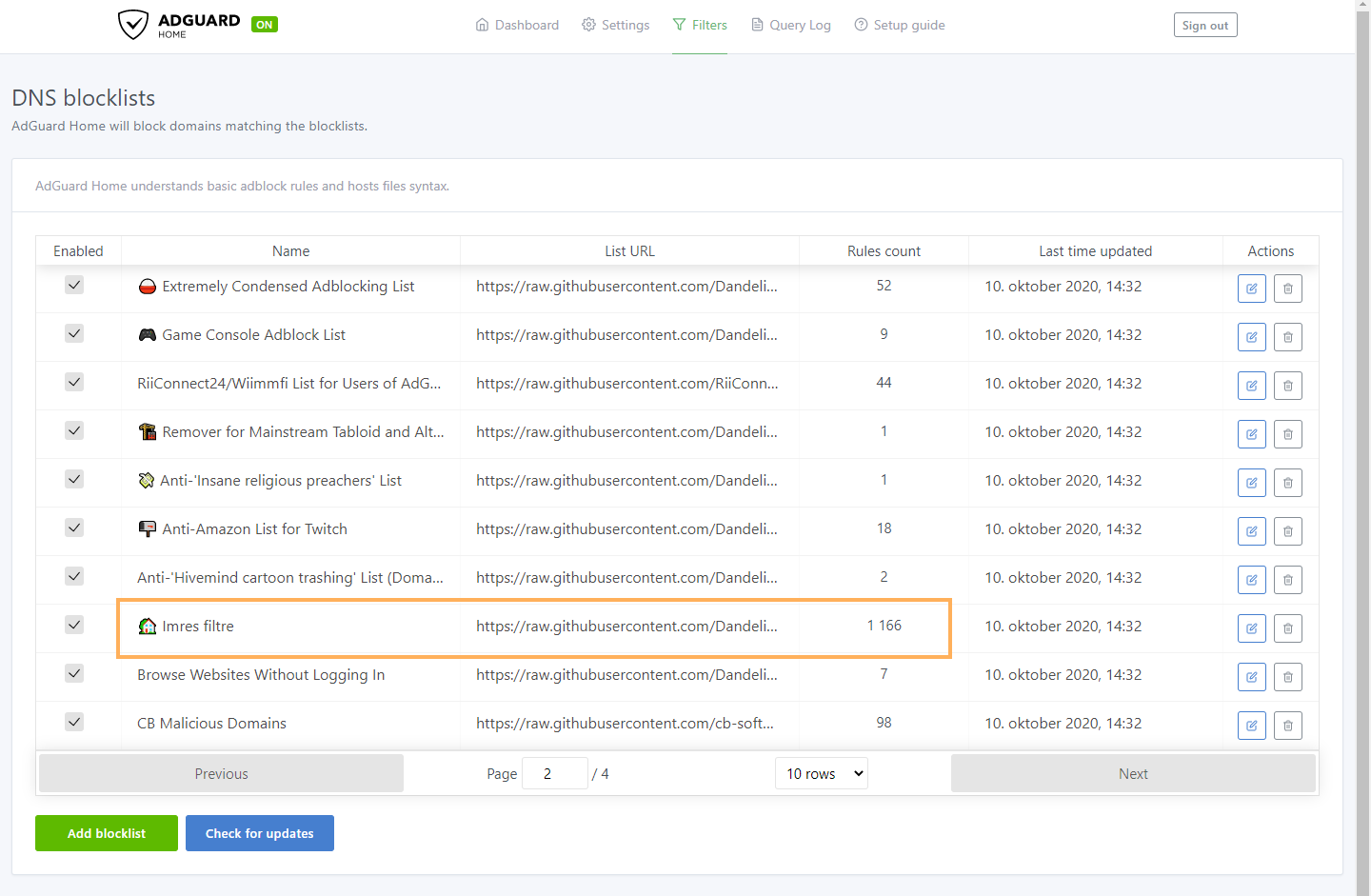Viewport: 1371px width, 896px height.
Task: Delete the Anti-'Hivemind cartoon trashing' List
Action: click(1288, 580)
